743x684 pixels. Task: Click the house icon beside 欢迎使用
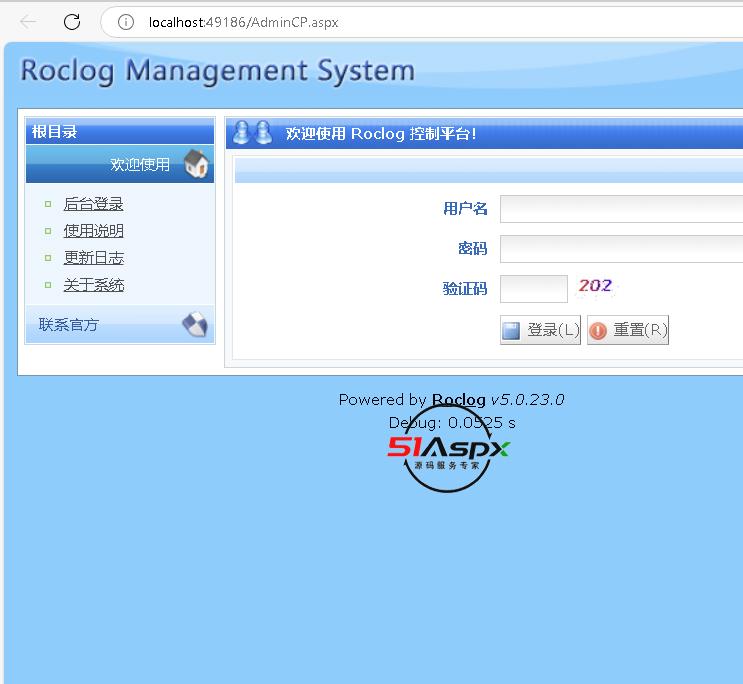(x=196, y=164)
